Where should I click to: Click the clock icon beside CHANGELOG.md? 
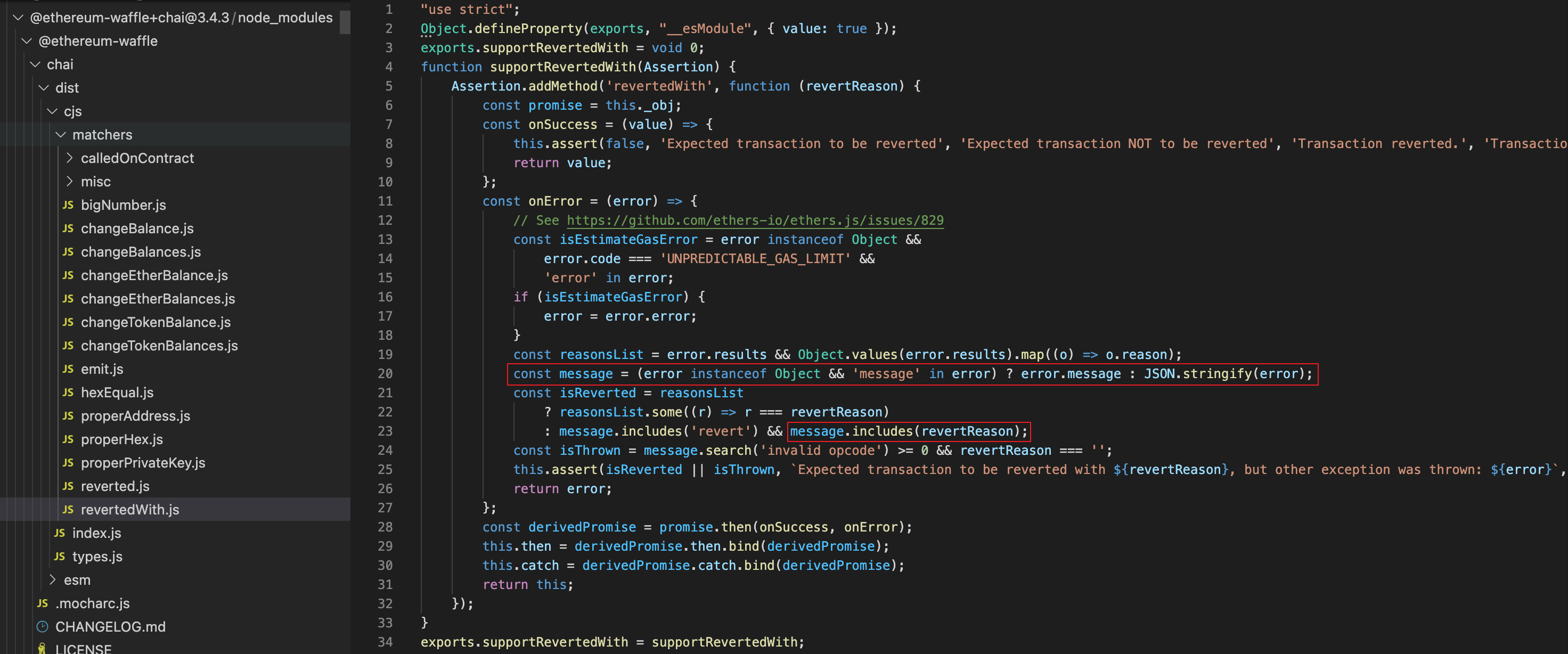pos(42,627)
